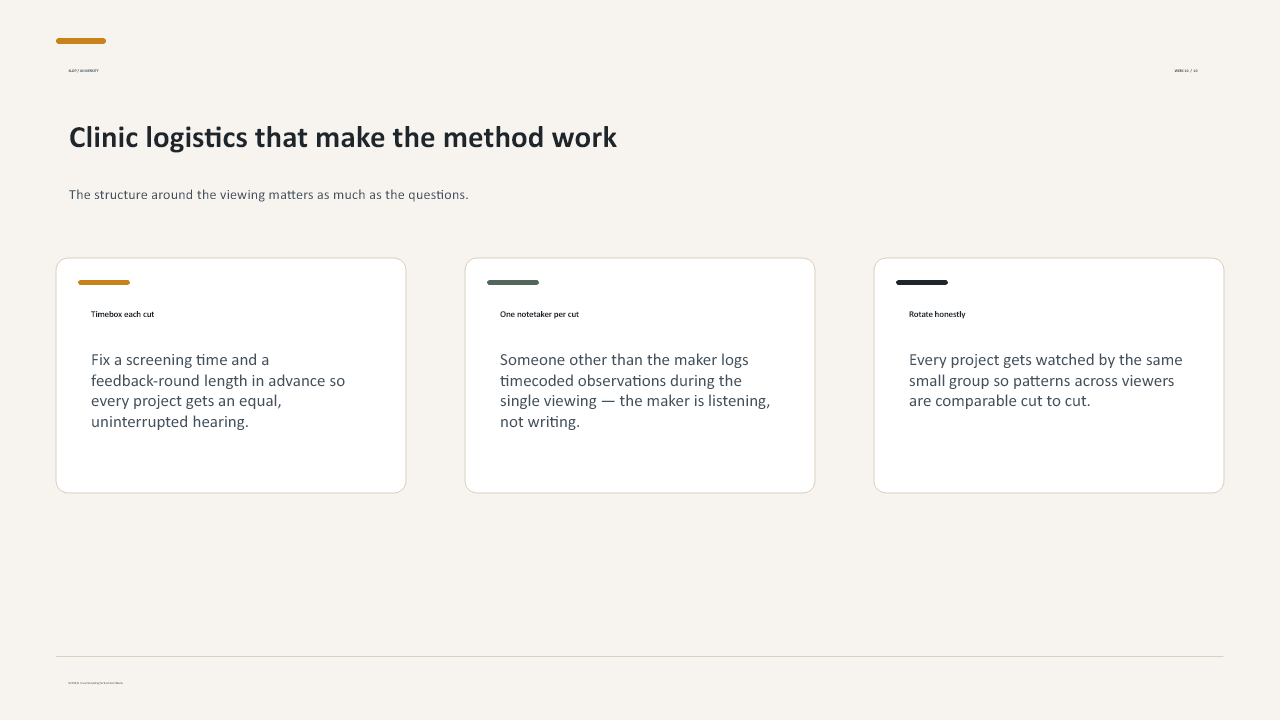Select the "Every project gets watched" paragraph

click(x=1046, y=380)
